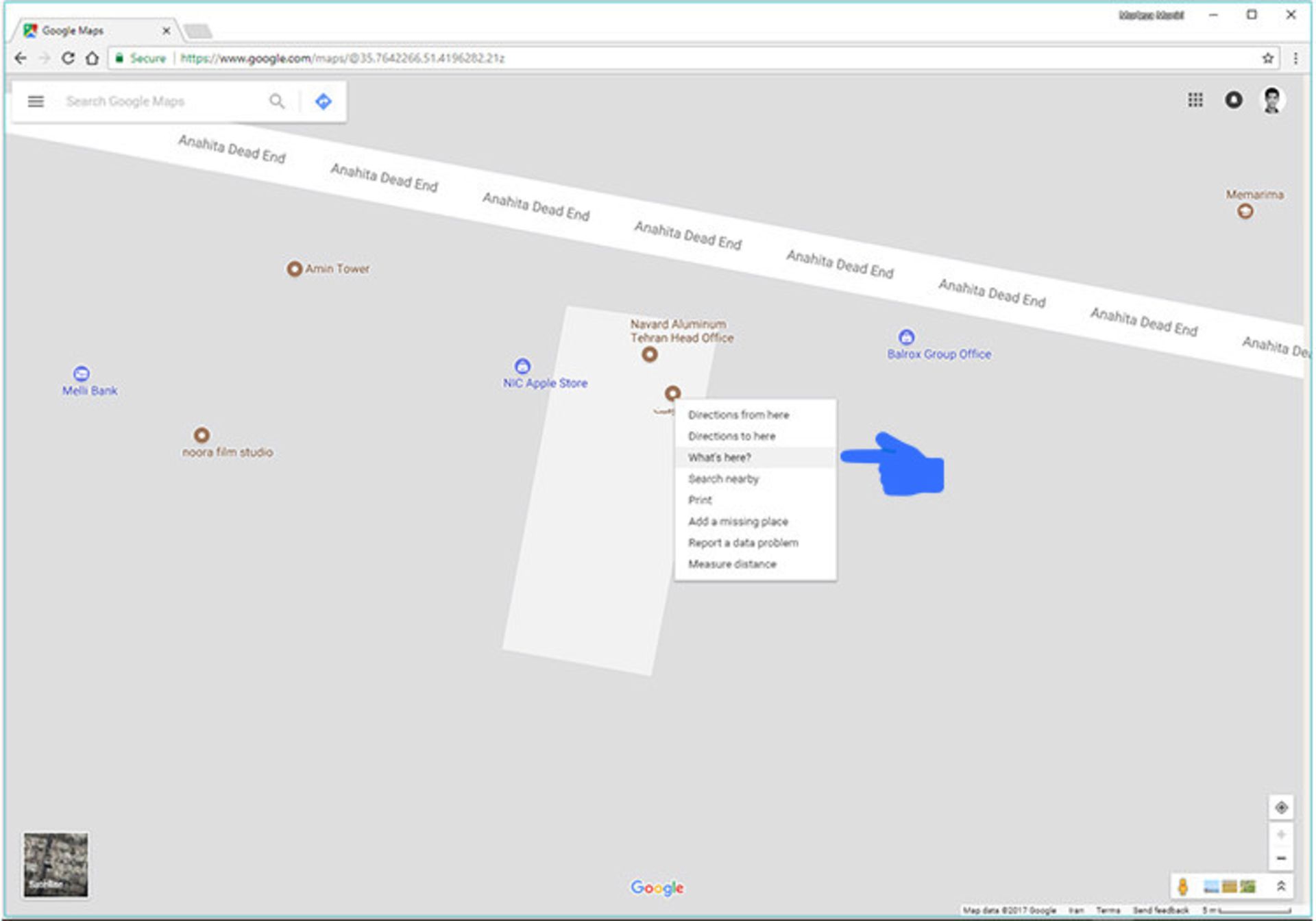Open directions via the blue diamond icon
The width and height of the screenshot is (1316, 921).
[x=324, y=101]
